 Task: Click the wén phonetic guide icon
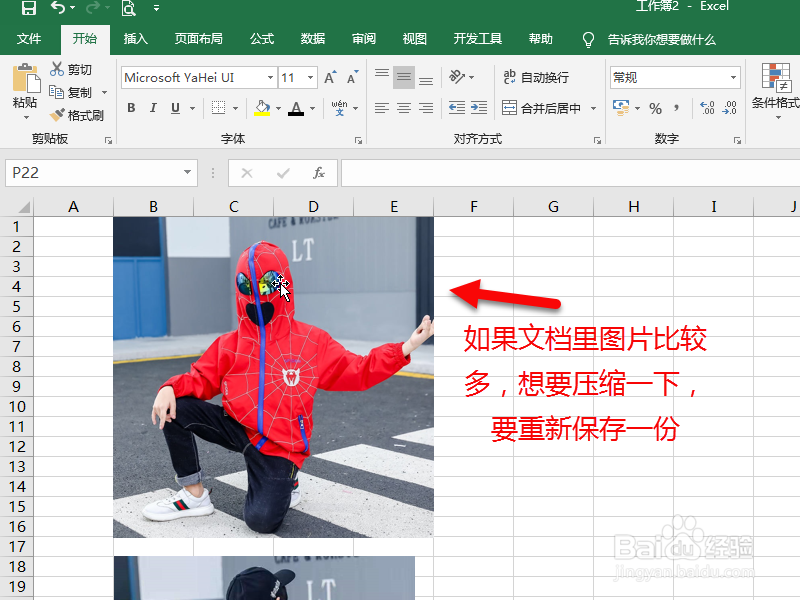[339, 108]
